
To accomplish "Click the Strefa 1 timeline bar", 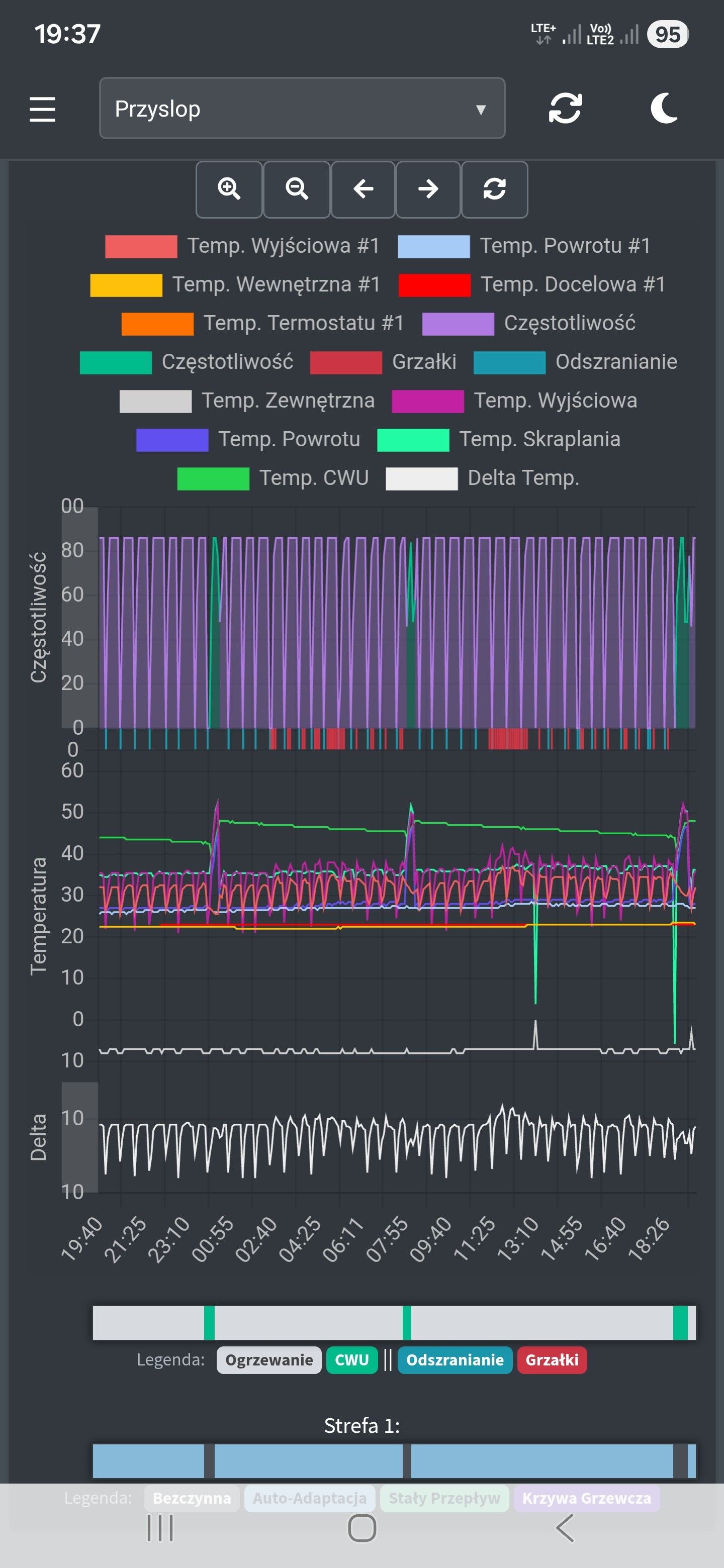I will tap(393, 1460).
